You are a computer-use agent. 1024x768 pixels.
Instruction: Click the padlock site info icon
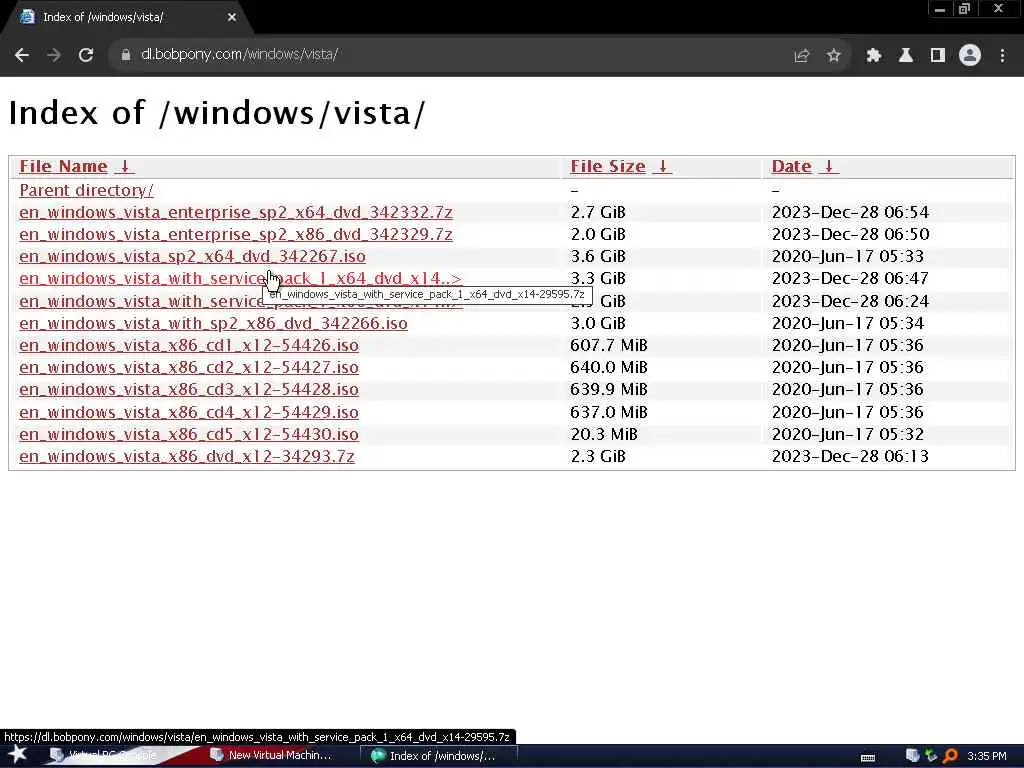coord(125,56)
